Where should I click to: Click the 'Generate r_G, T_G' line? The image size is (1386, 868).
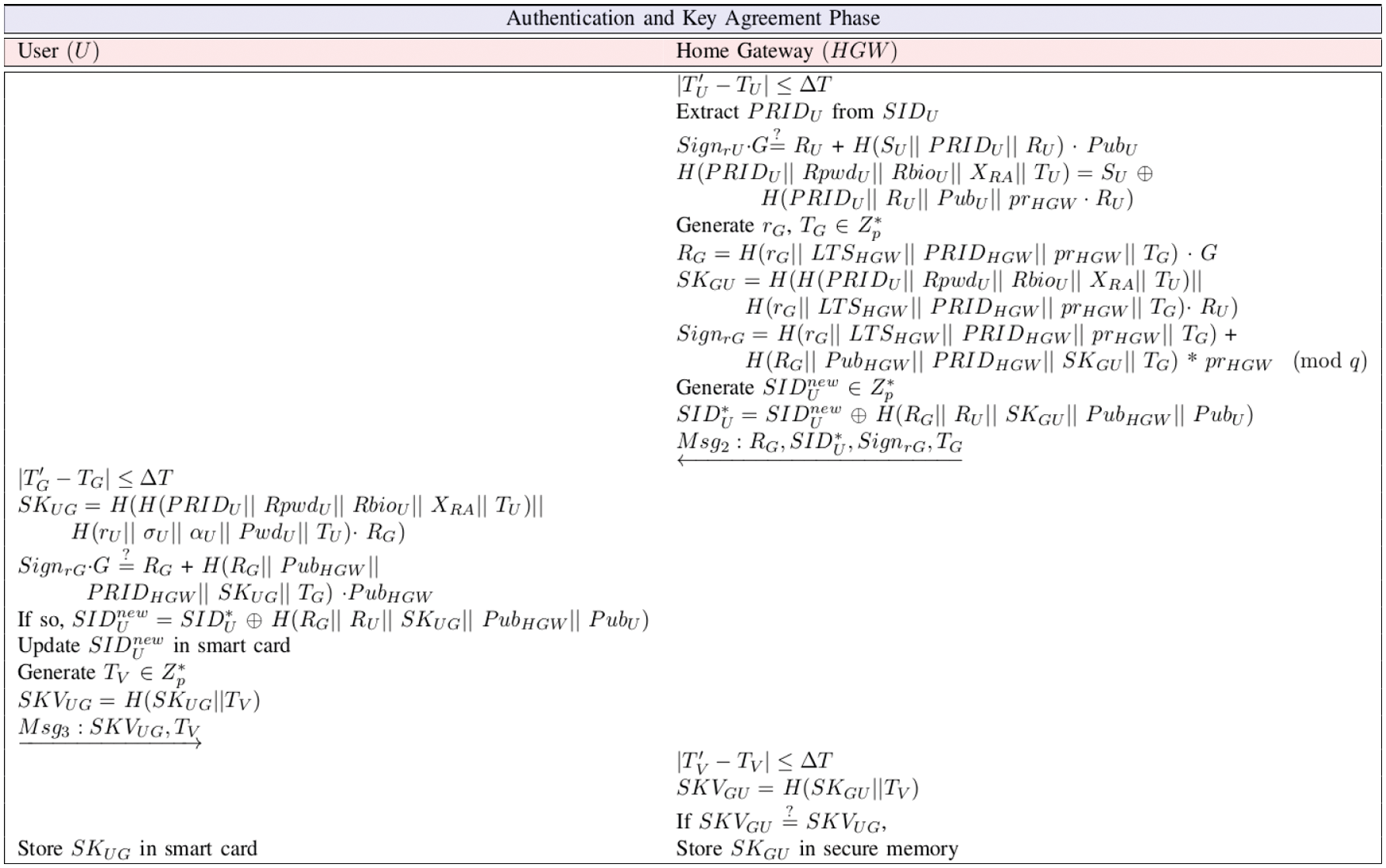[x=779, y=227]
